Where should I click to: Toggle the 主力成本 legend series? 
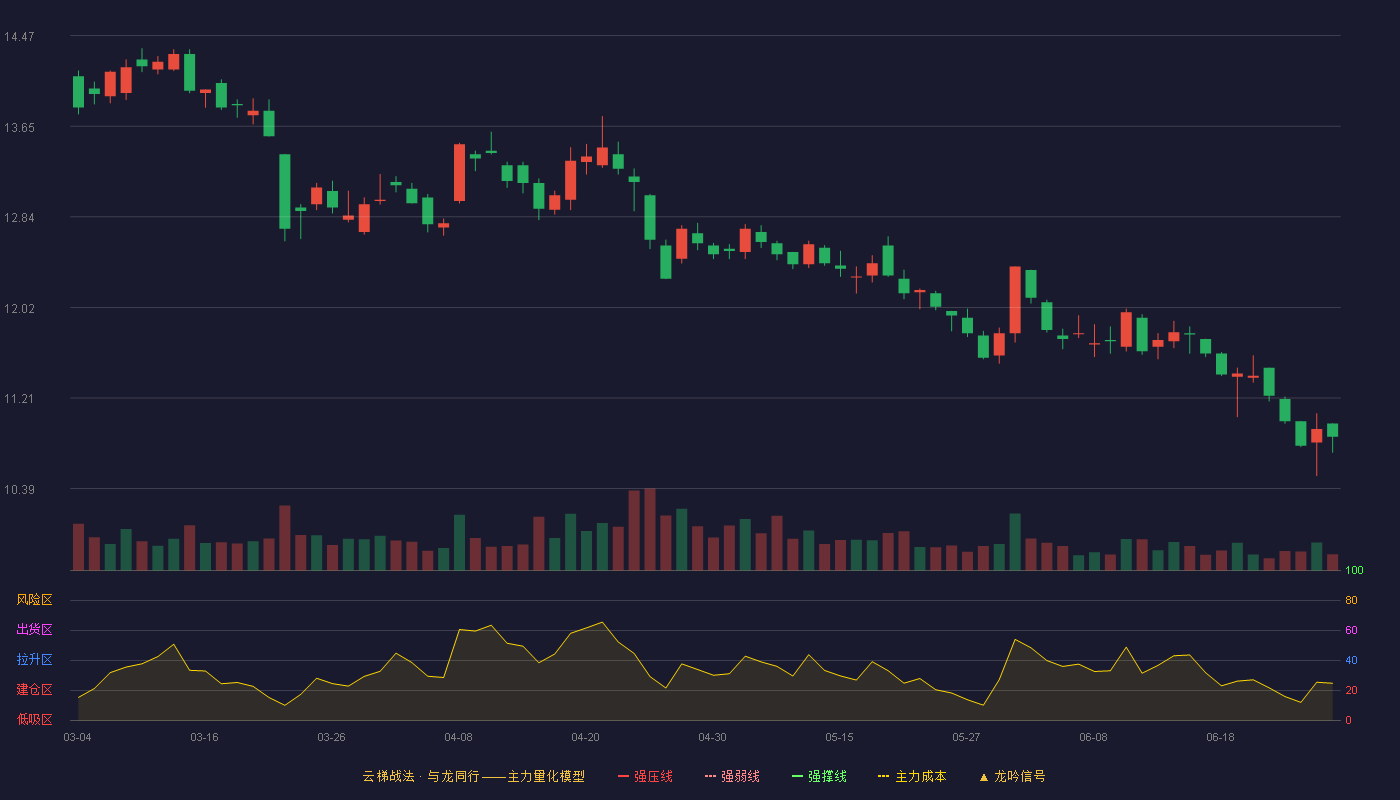912,776
